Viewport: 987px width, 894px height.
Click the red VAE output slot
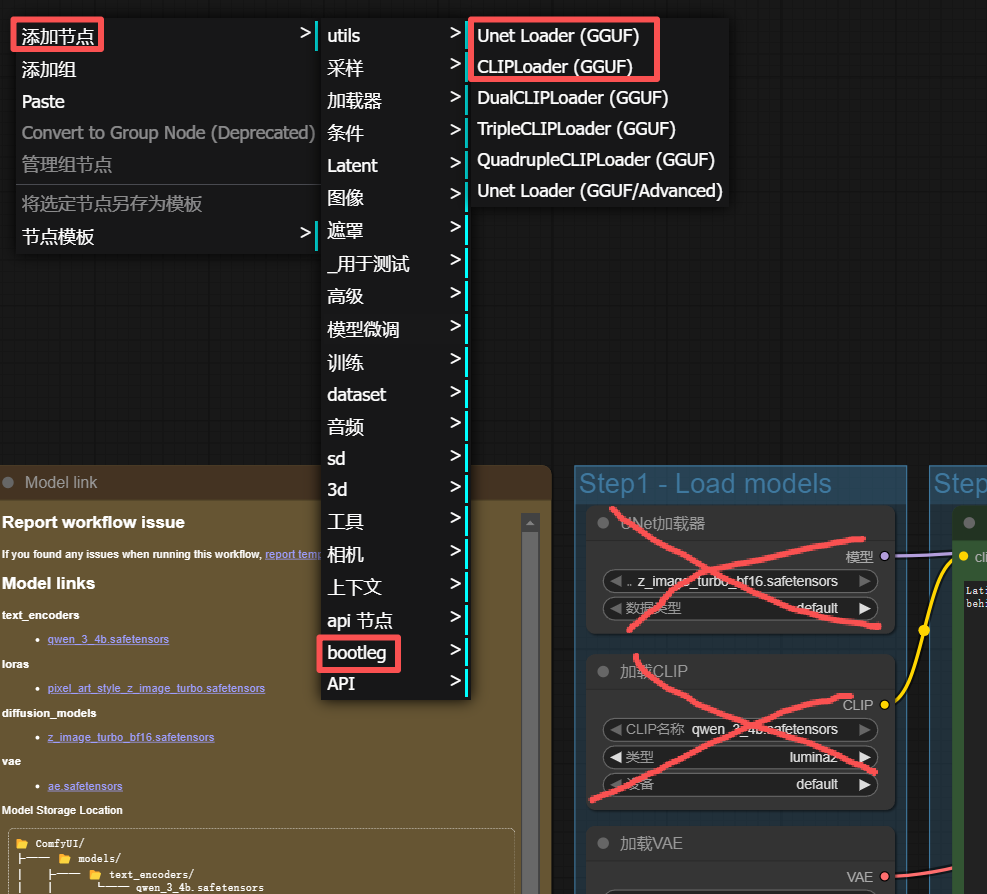tap(884, 876)
